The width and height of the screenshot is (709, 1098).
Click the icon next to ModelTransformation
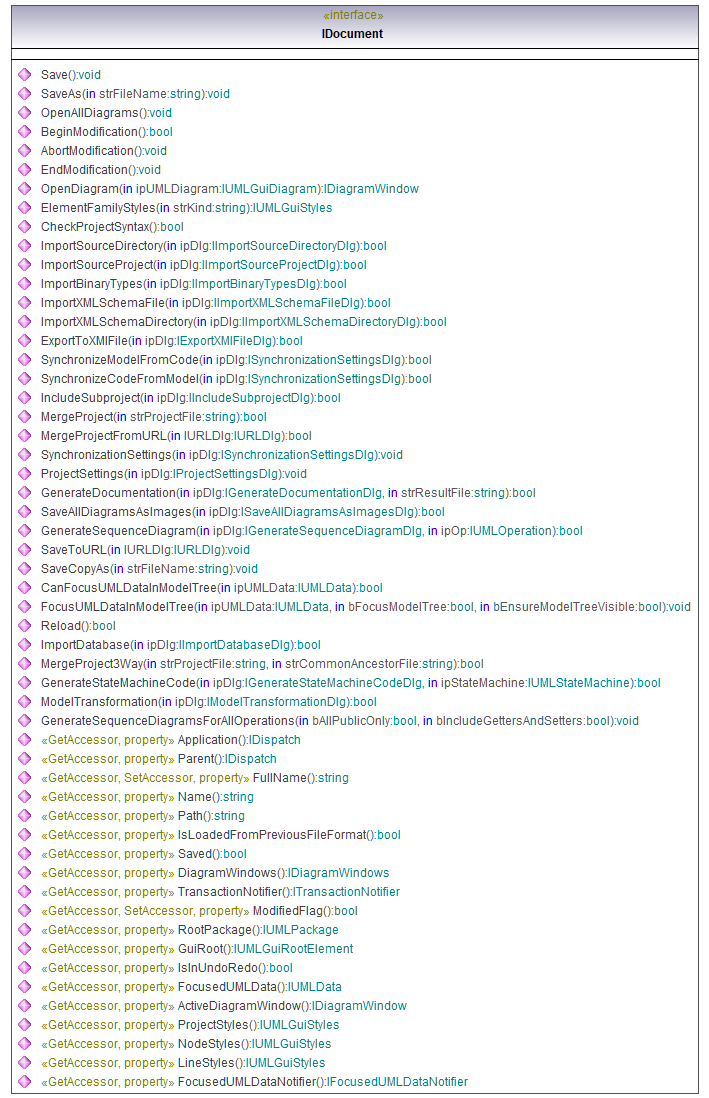(24, 702)
